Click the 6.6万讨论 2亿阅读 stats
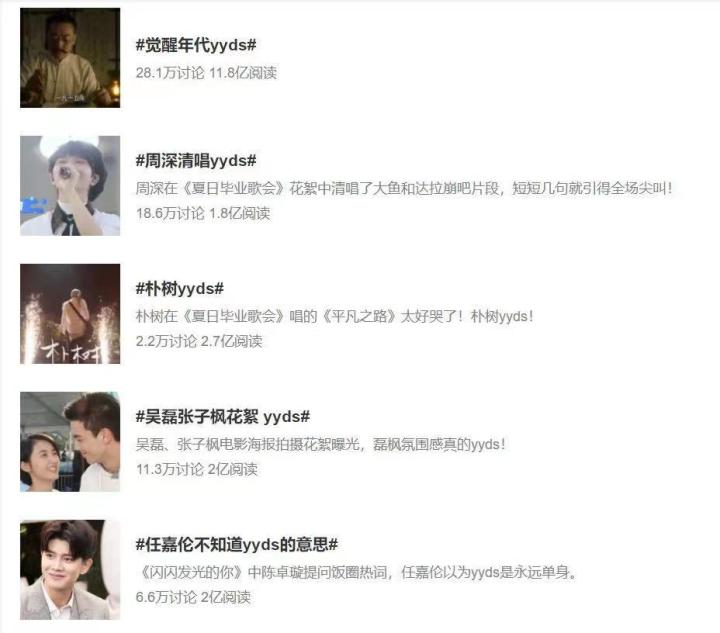The image size is (720, 633). [x=193, y=597]
